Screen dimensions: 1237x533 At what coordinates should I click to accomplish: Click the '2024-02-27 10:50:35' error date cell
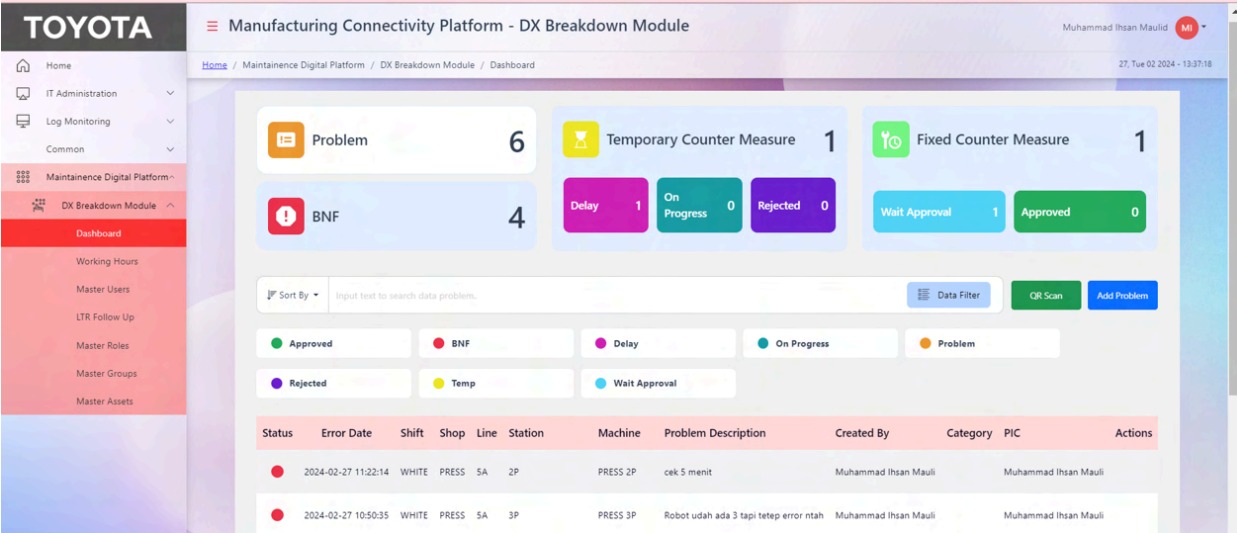(x=348, y=515)
